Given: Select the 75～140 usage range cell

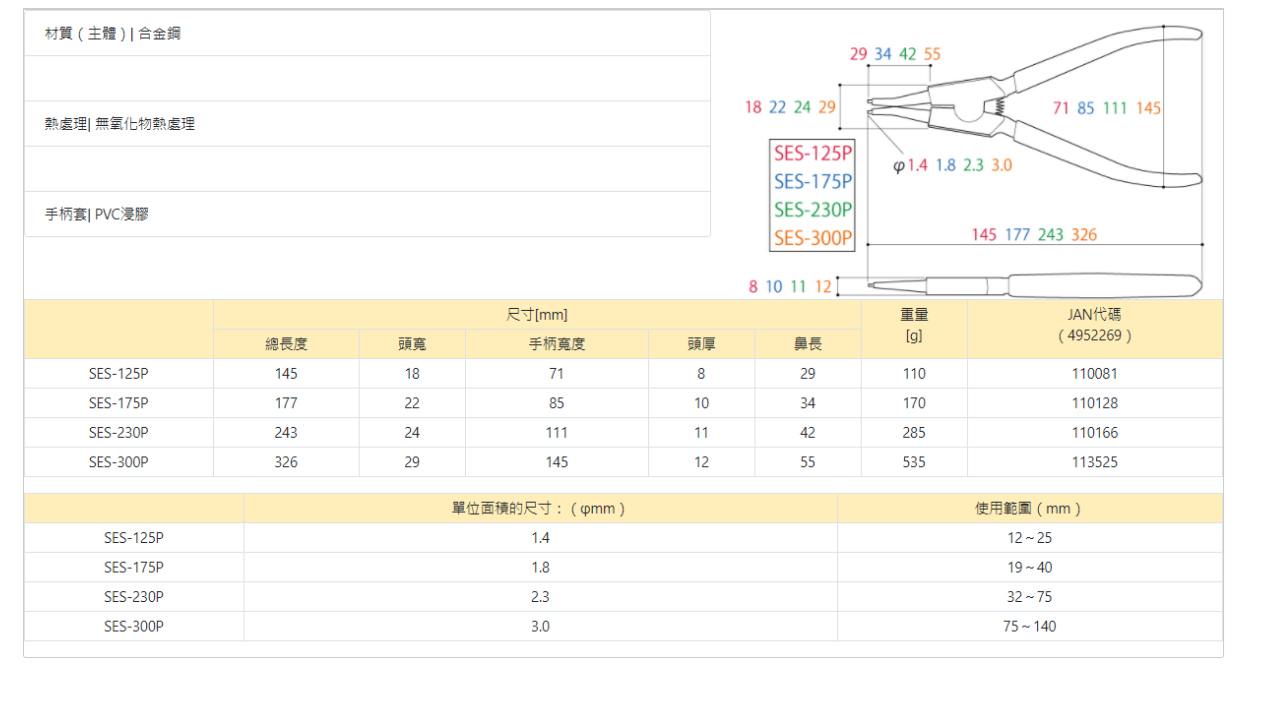Looking at the screenshot, I should point(1030,627).
